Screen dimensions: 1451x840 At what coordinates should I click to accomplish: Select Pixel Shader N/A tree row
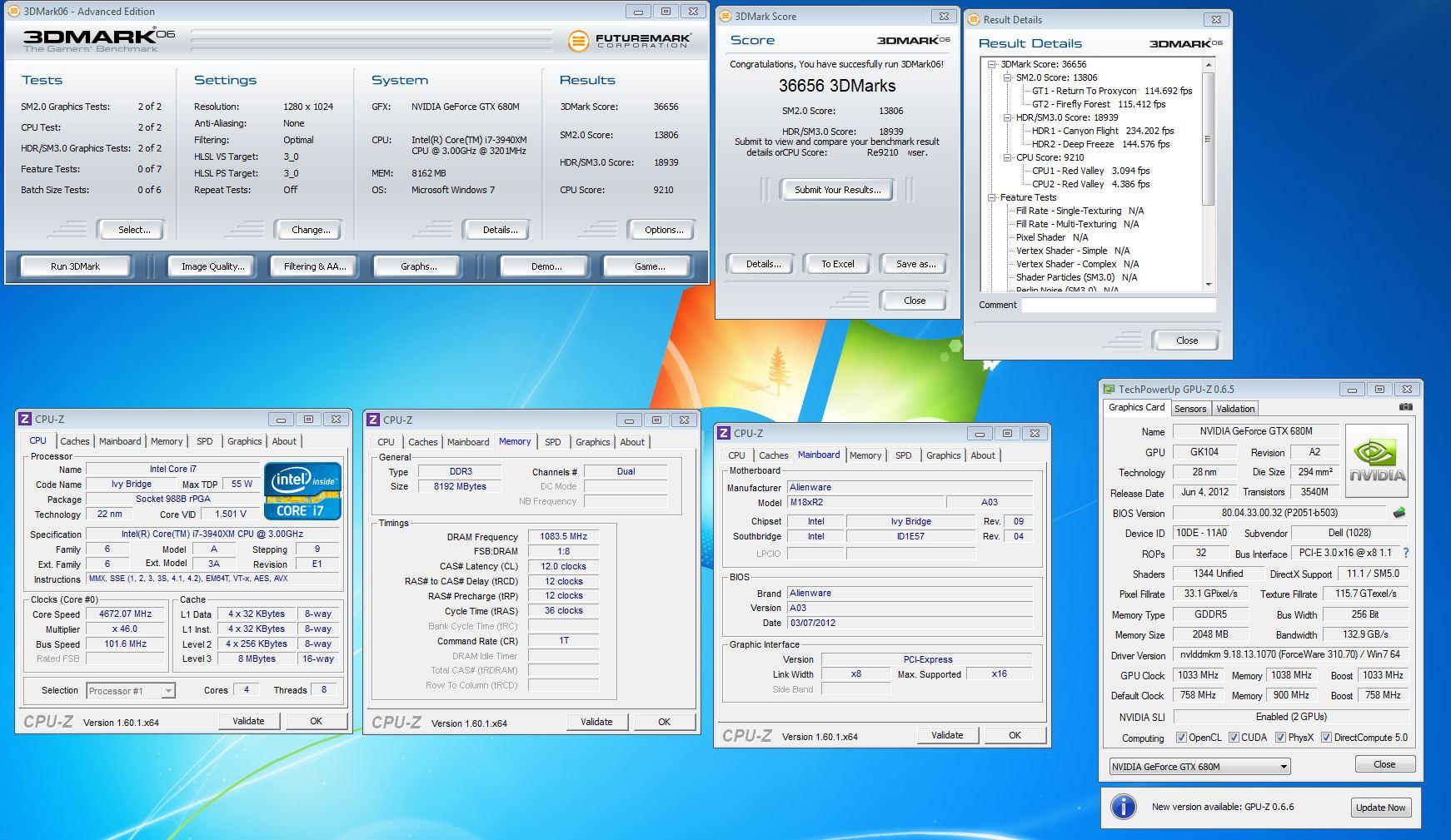pos(1052,237)
